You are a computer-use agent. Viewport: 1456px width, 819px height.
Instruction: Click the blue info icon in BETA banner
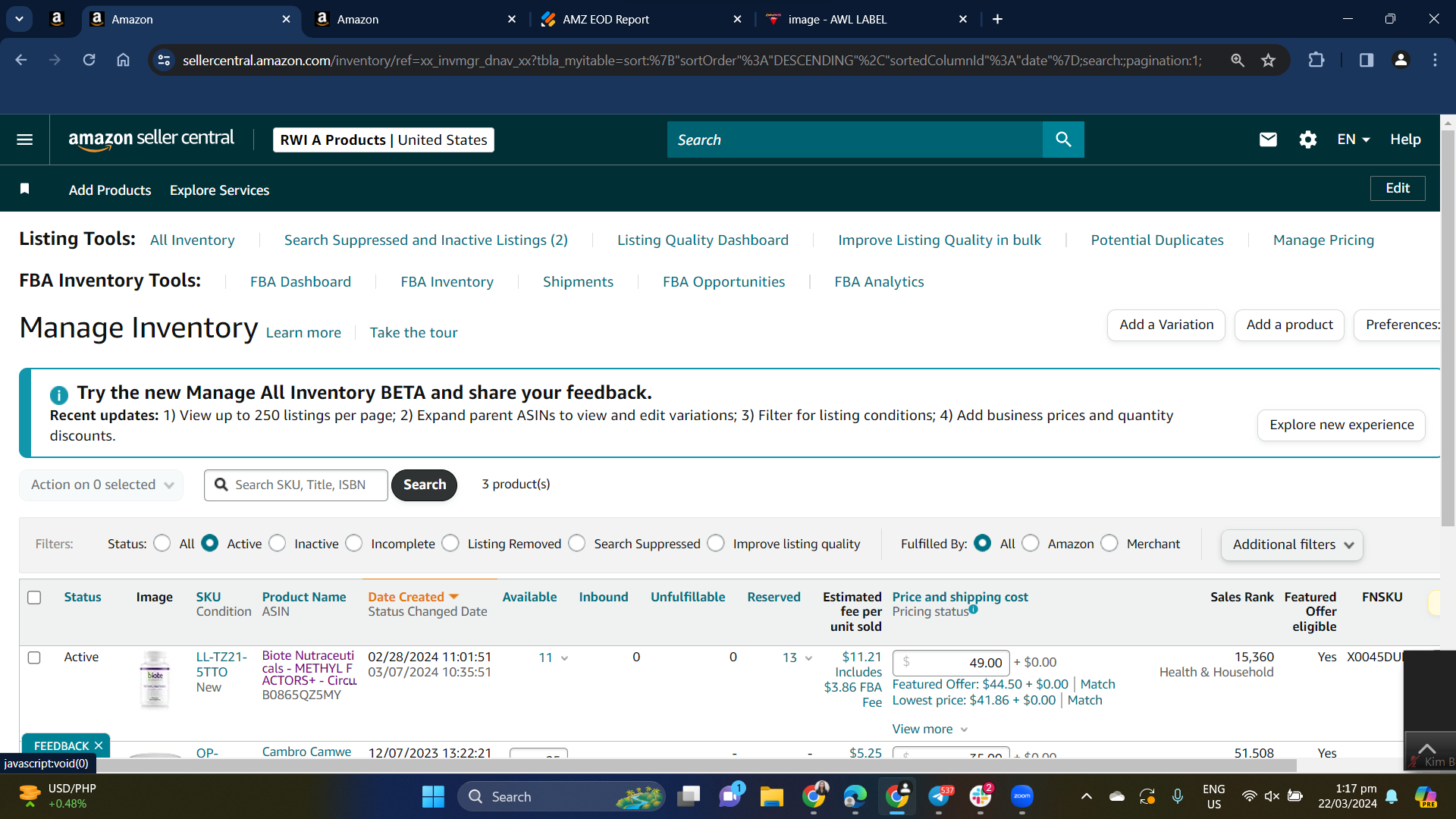pyautogui.click(x=59, y=394)
